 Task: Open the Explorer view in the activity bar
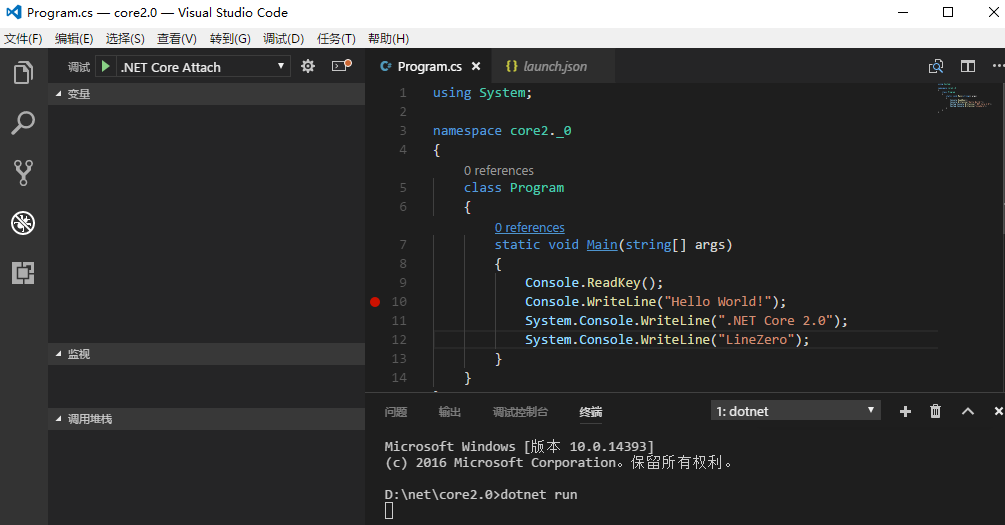pyautogui.click(x=23, y=72)
